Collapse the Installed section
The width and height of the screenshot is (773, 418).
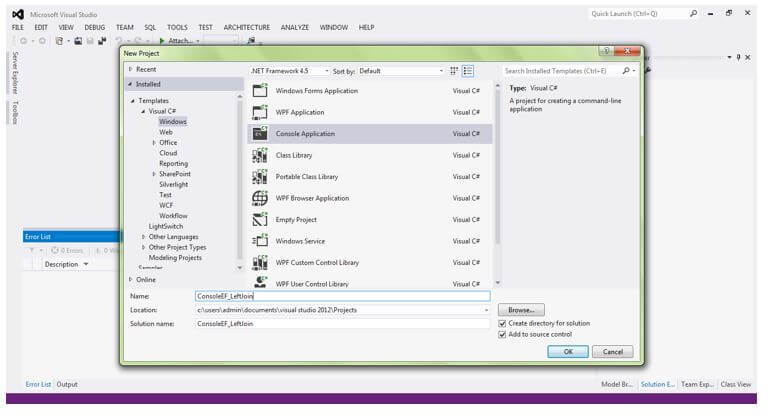131,84
